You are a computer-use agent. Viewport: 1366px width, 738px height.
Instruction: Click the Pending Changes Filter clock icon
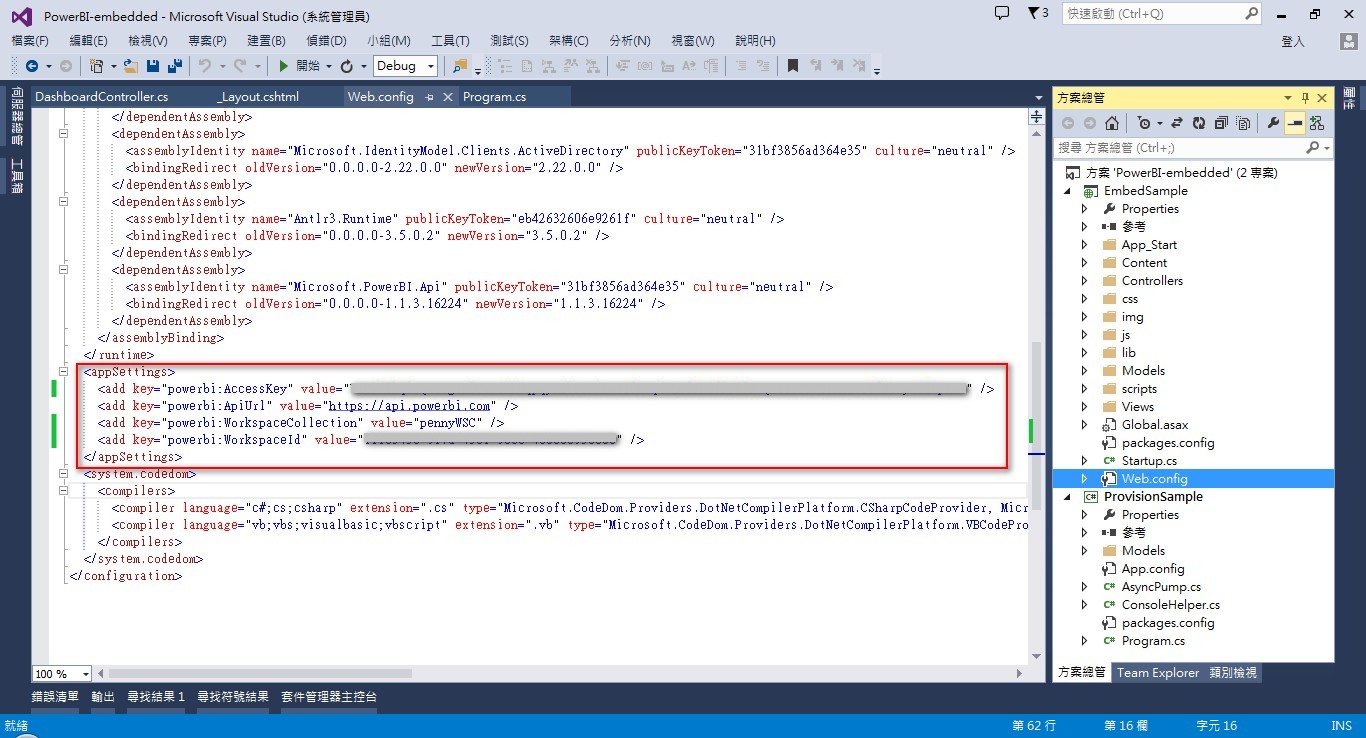click(1144, 123)
